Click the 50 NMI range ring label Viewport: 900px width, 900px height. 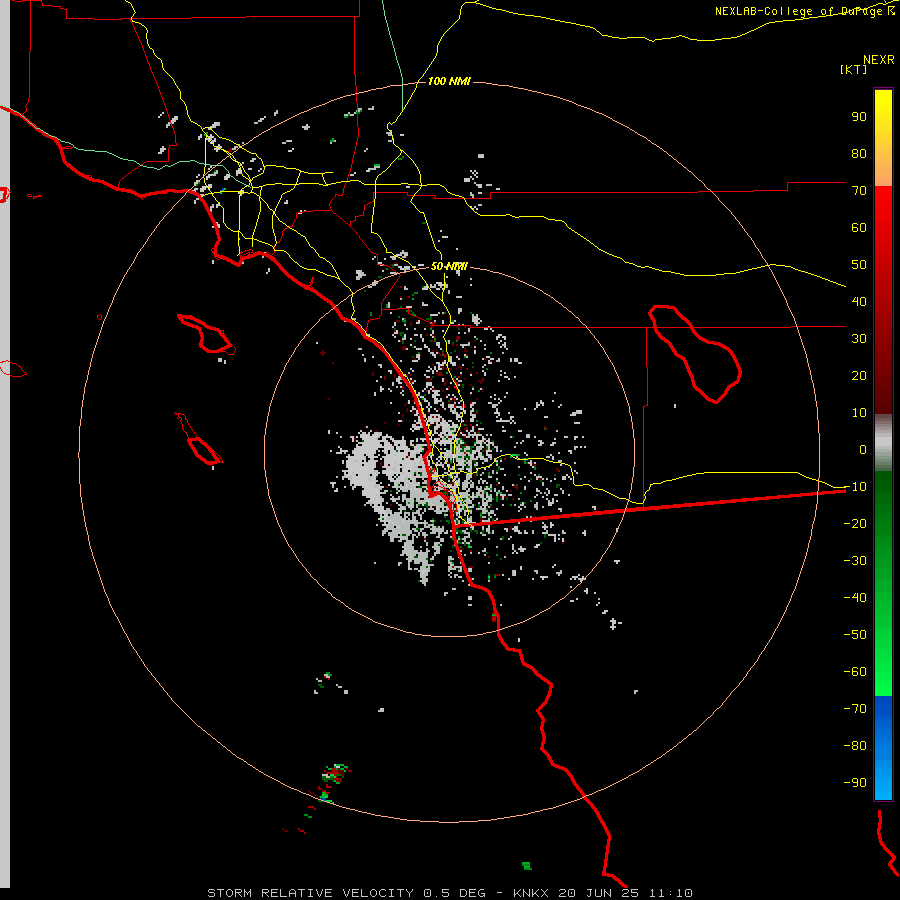coord(449,266)
